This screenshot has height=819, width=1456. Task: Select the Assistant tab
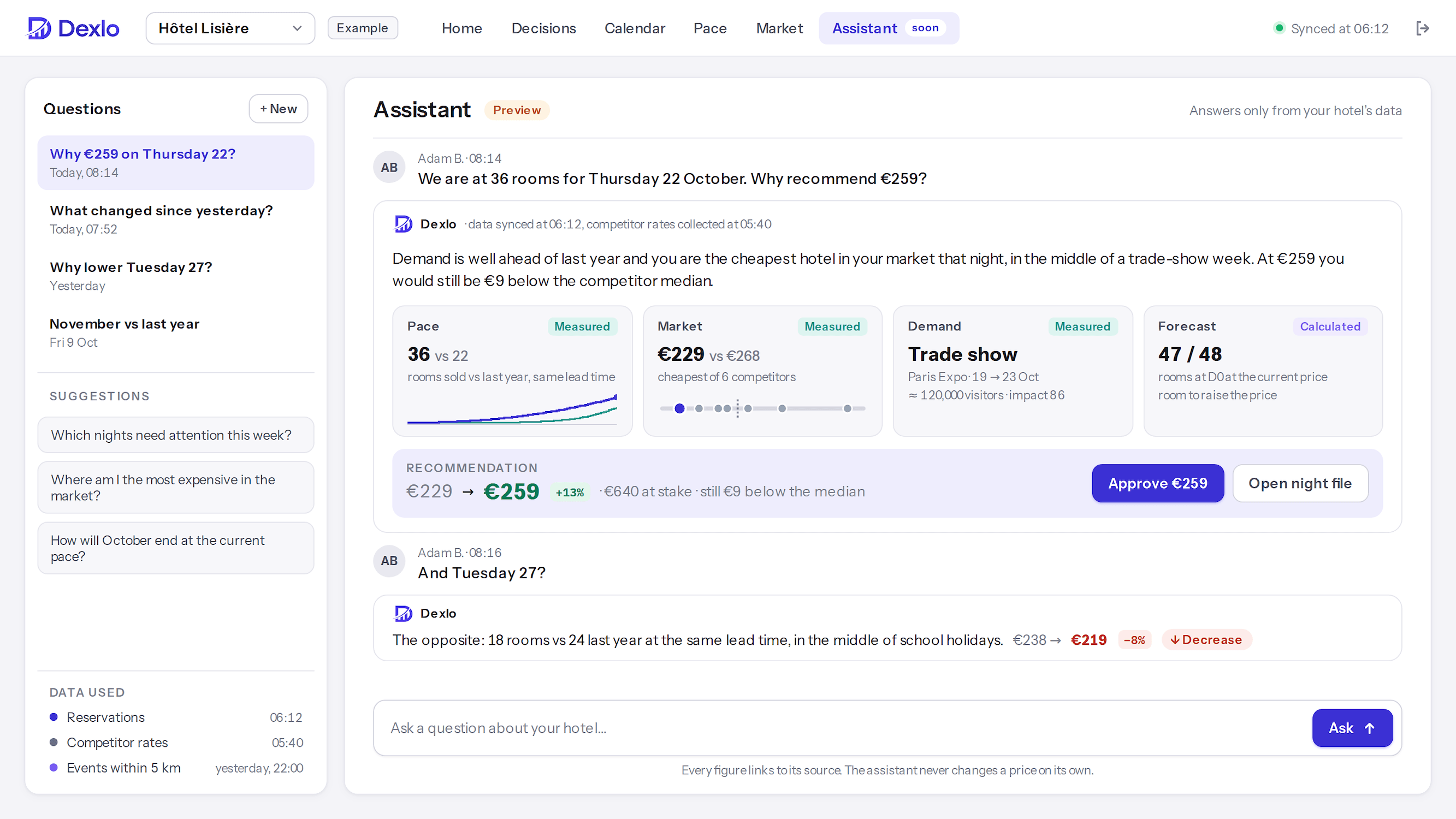click(889, 28)
